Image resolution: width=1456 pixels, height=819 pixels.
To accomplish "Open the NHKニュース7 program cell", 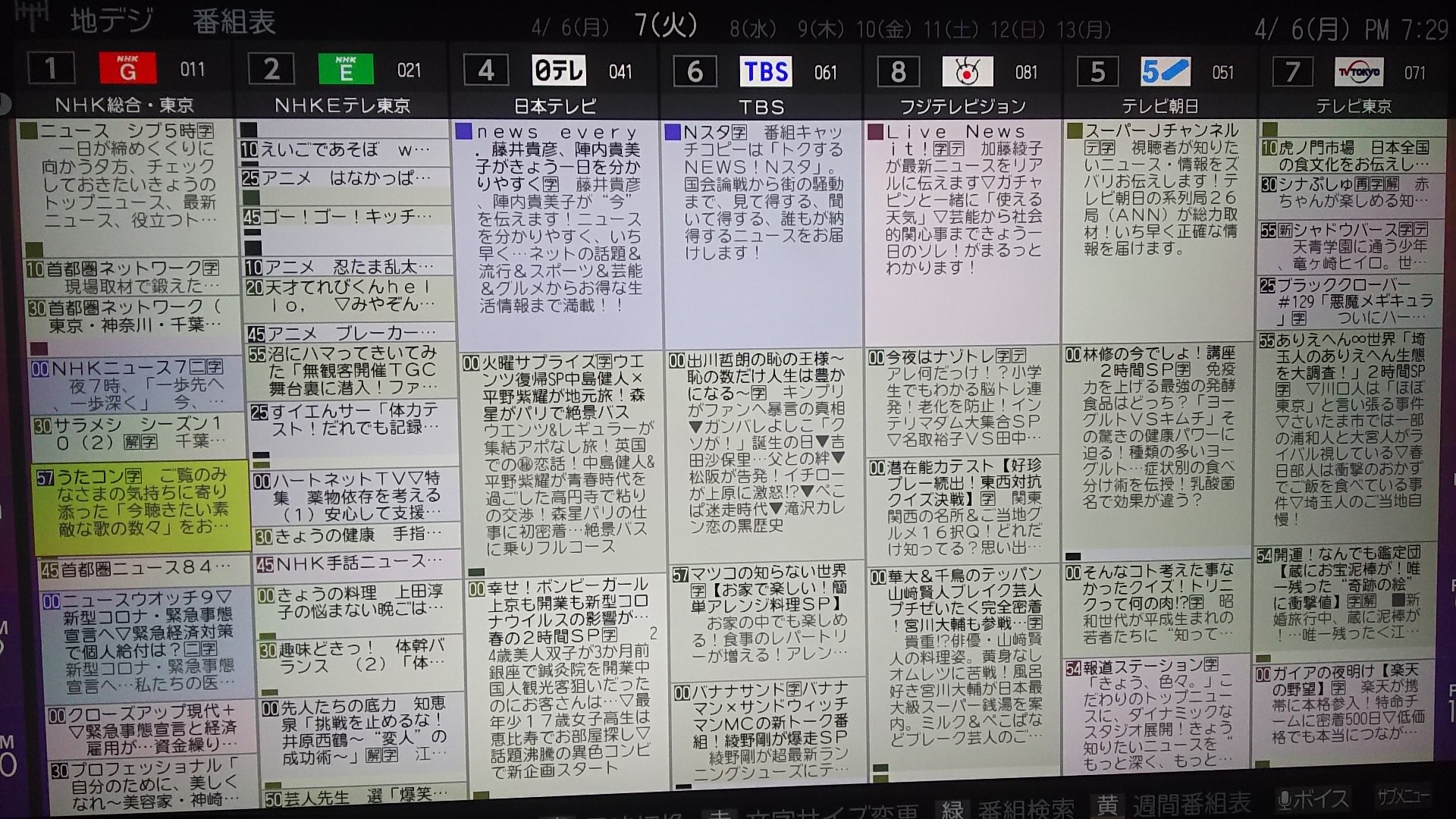I will [x=136, y=385].
